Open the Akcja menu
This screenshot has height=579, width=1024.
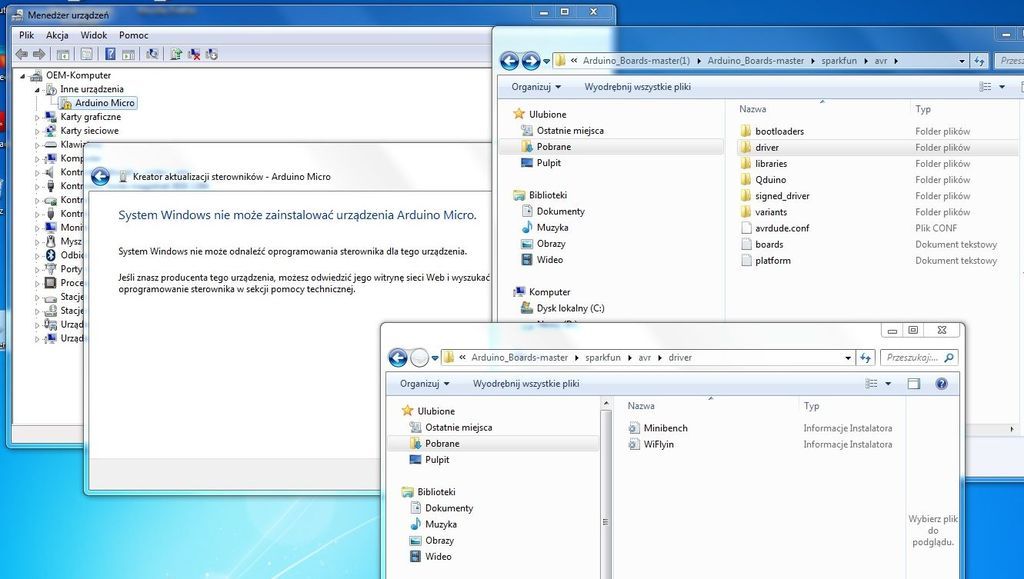click(57, 35)
